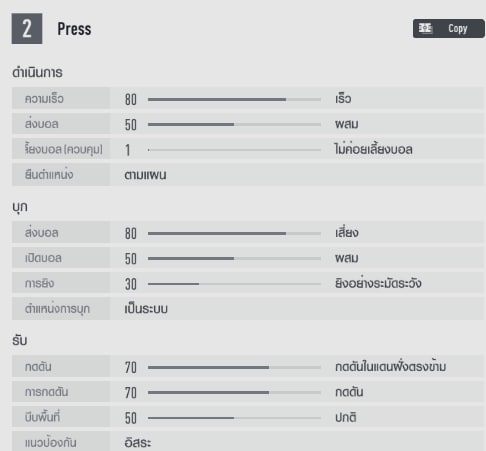Click the เลี้ยงบอล slider handle at 1

pyautogui.click(x=149, y=150)
